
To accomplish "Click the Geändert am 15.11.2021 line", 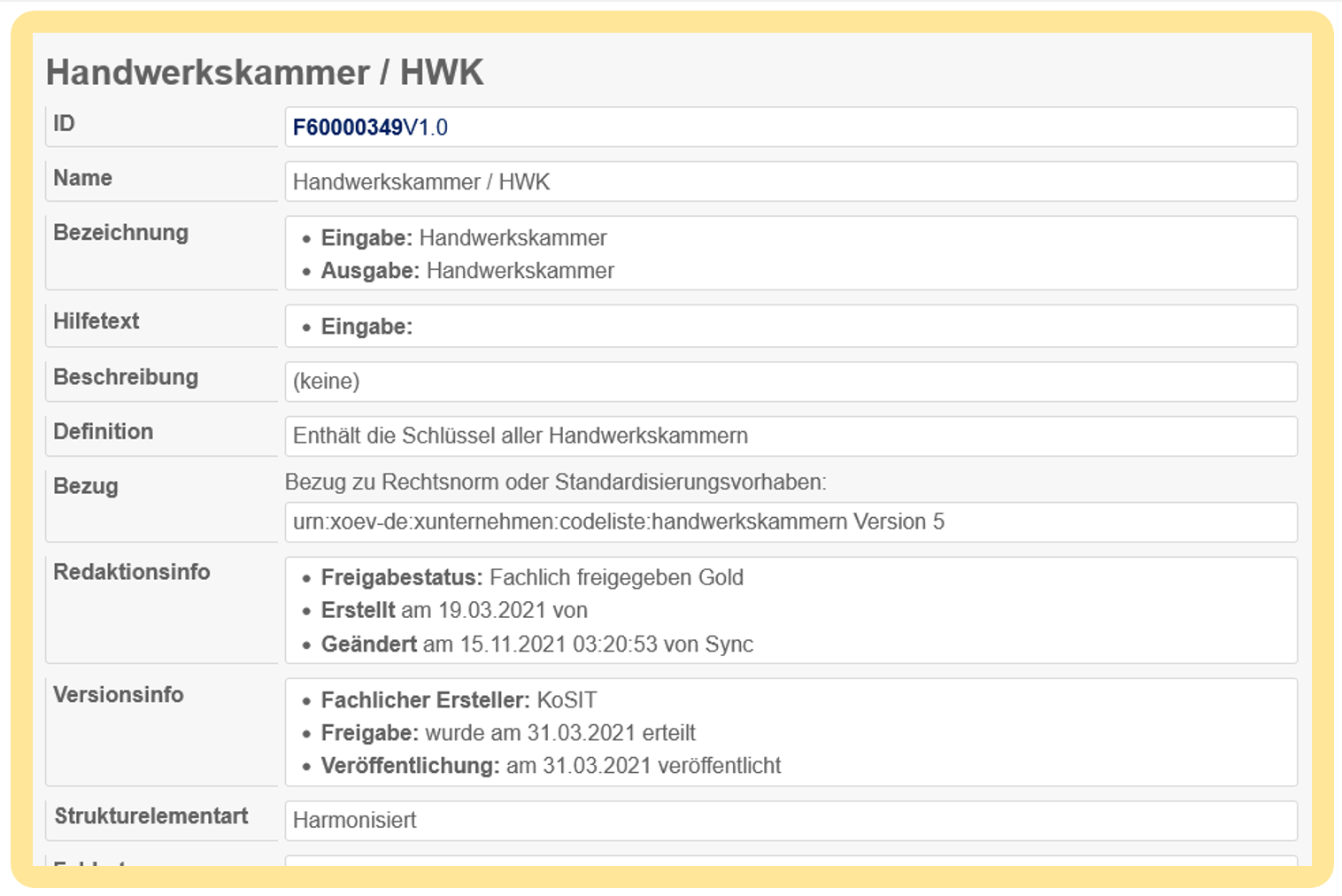I will [537, 644].
